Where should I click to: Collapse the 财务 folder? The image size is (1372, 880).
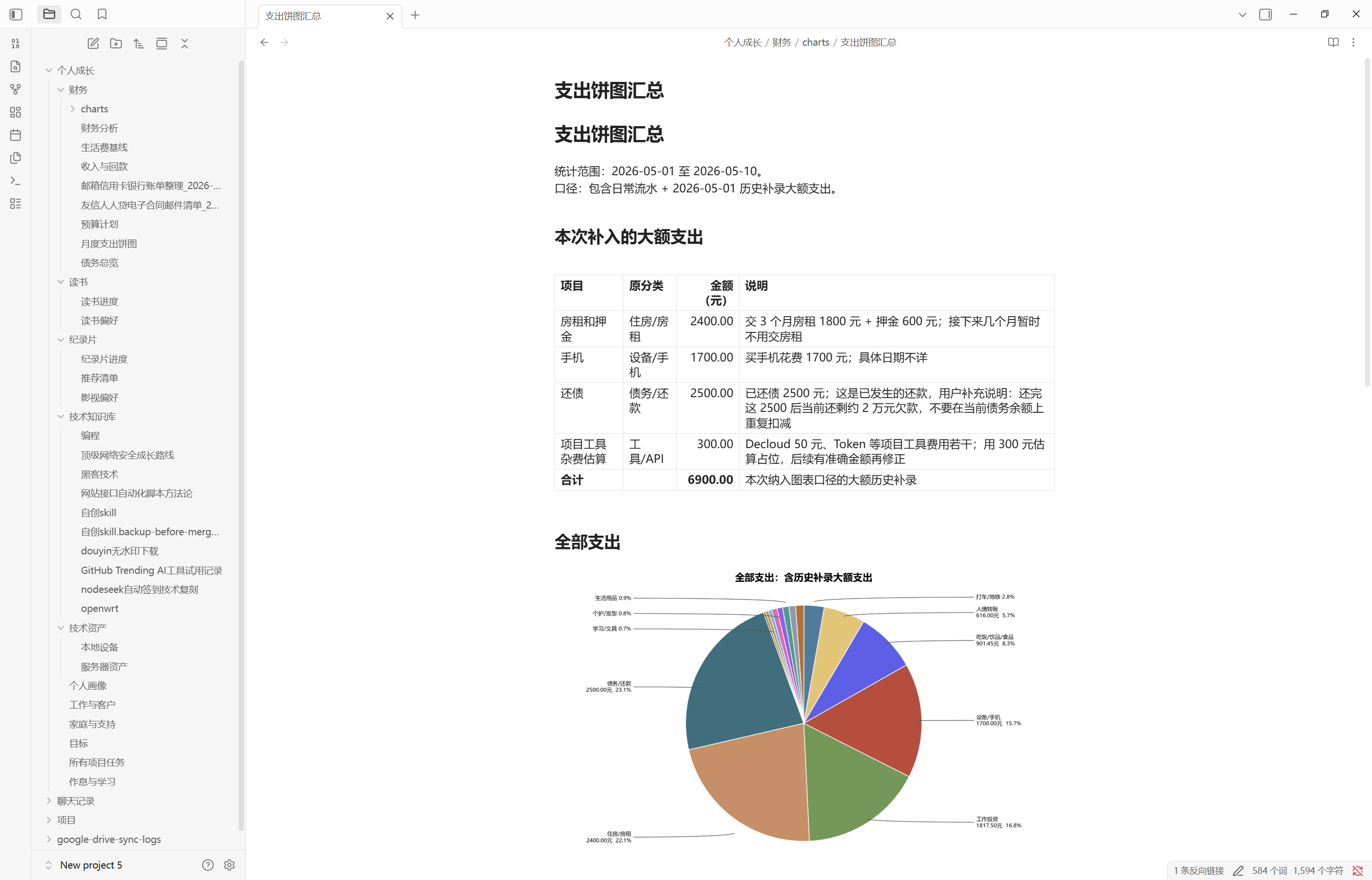(x=61, y=90)
